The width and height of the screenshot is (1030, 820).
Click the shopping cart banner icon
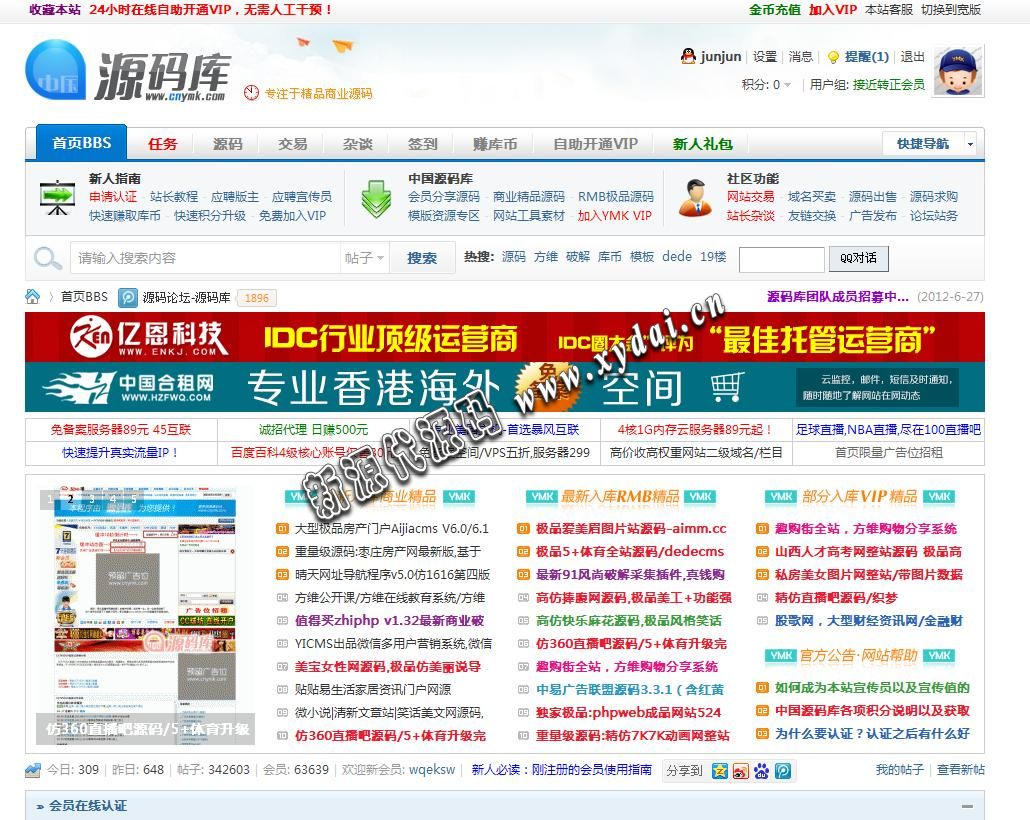tap(727, 386)
